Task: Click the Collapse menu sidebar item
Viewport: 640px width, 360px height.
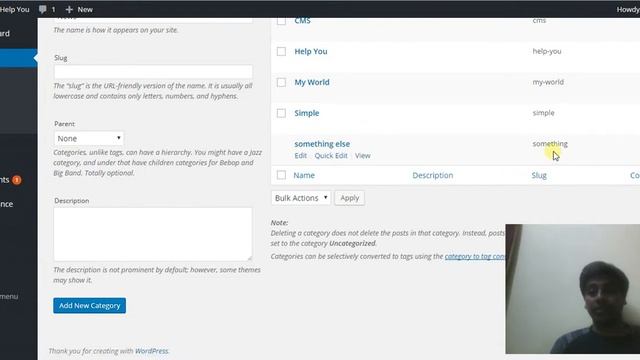Action: point(9,297)
